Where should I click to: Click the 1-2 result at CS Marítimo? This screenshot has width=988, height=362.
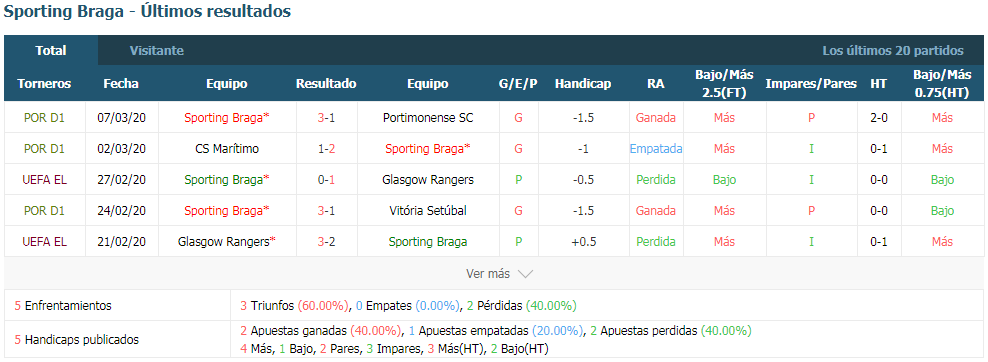pos(326,149)
